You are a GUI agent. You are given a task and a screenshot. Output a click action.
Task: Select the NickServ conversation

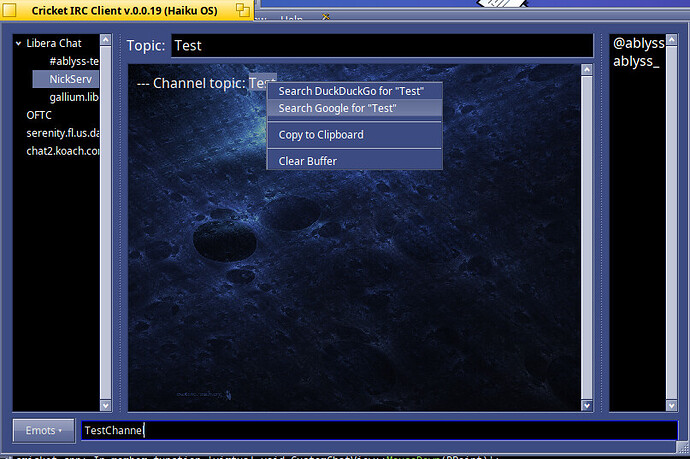click(66, 79)
